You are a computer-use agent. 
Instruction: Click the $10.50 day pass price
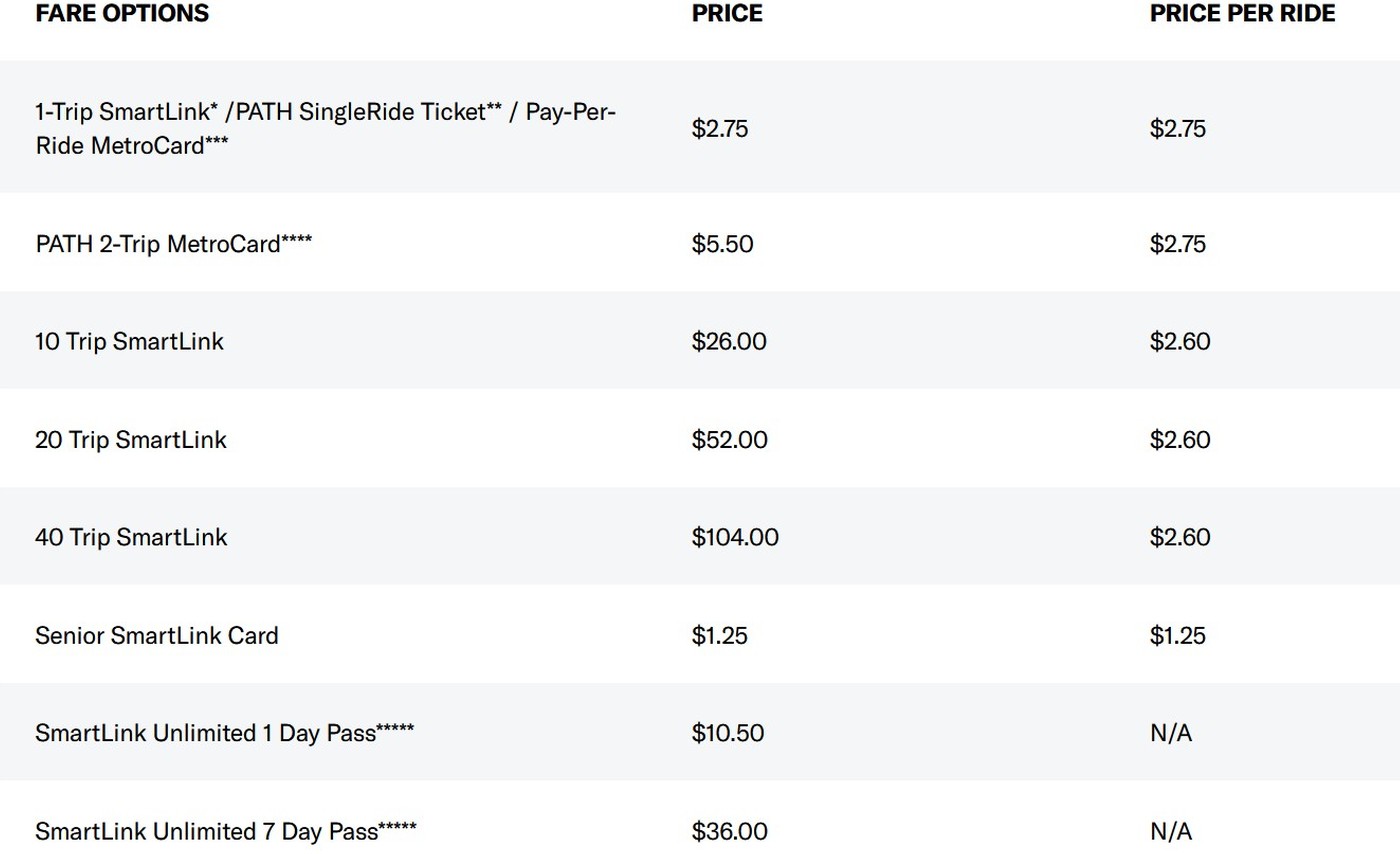(728, 733)
